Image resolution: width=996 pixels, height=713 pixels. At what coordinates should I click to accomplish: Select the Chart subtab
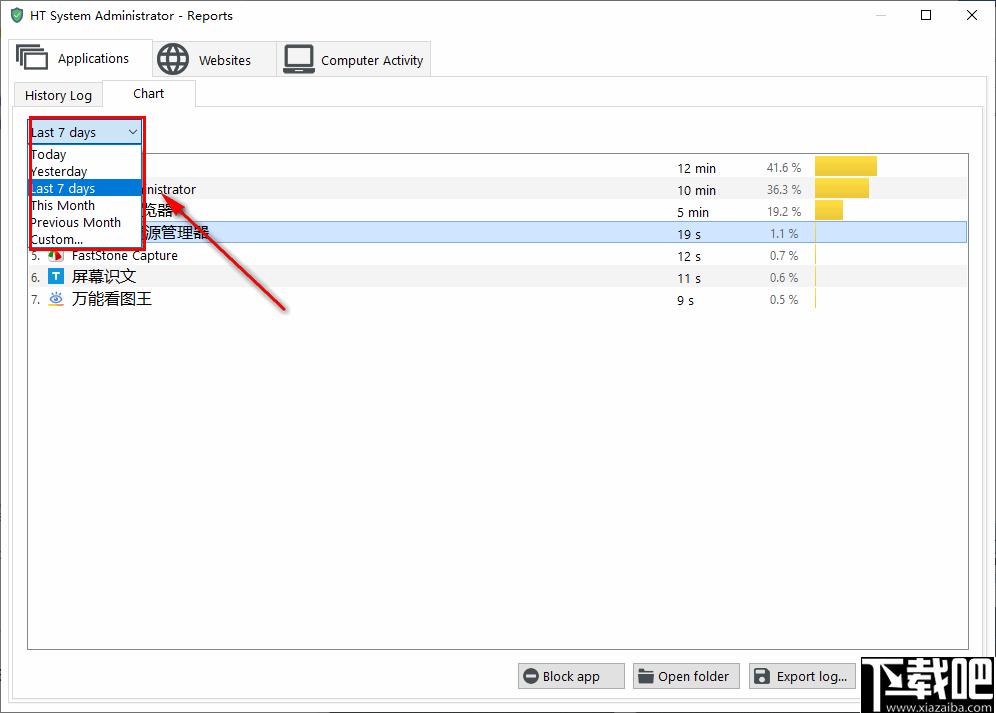[x=149, y=93]
